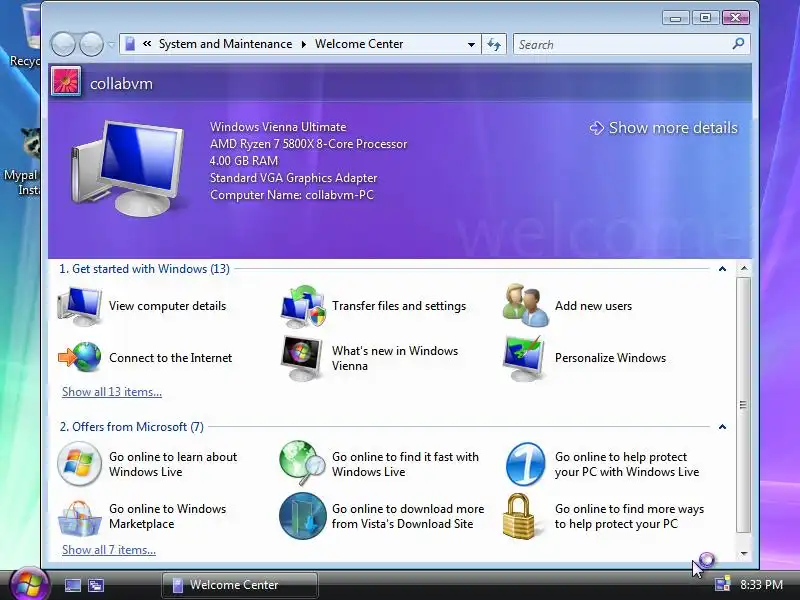
Task: Click the Forward navigation button
Action: pyautogui.click(x=92, y=44)
